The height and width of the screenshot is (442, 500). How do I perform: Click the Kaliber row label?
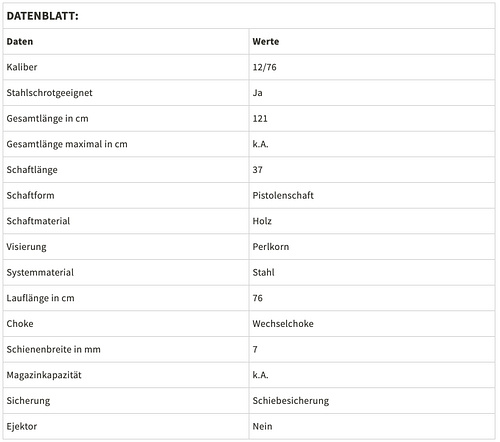click(22, 67)
